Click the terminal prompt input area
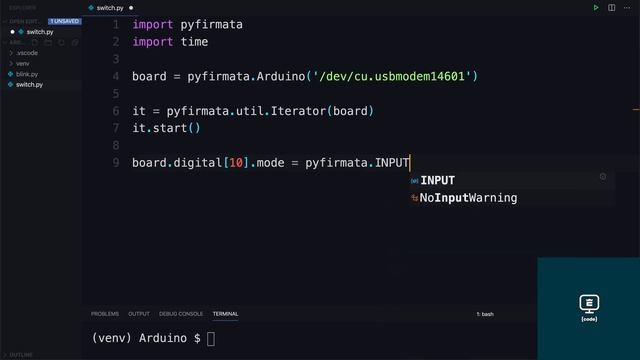The width and height of the screenshot is (640, 360). [211, 339]
